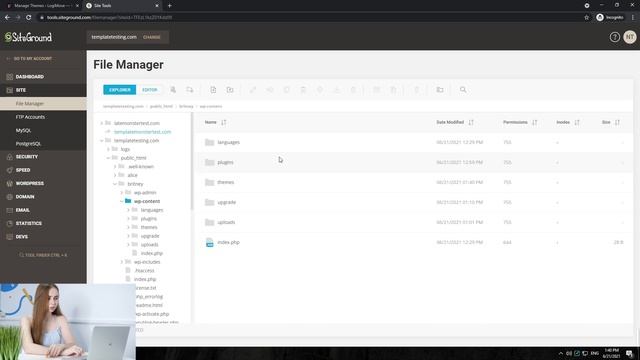Click GO TO MY ACCOUNT link
Viewport: 640px width, 360px height.
33,59
